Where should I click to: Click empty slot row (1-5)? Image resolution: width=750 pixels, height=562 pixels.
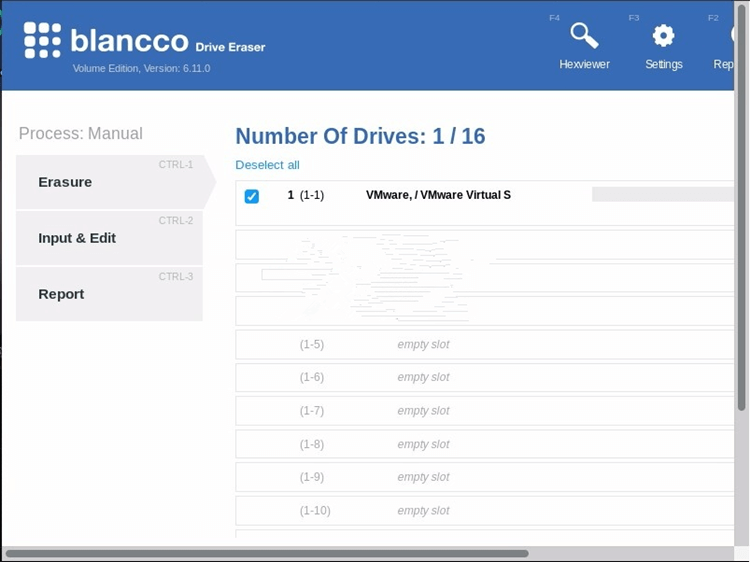485,344
